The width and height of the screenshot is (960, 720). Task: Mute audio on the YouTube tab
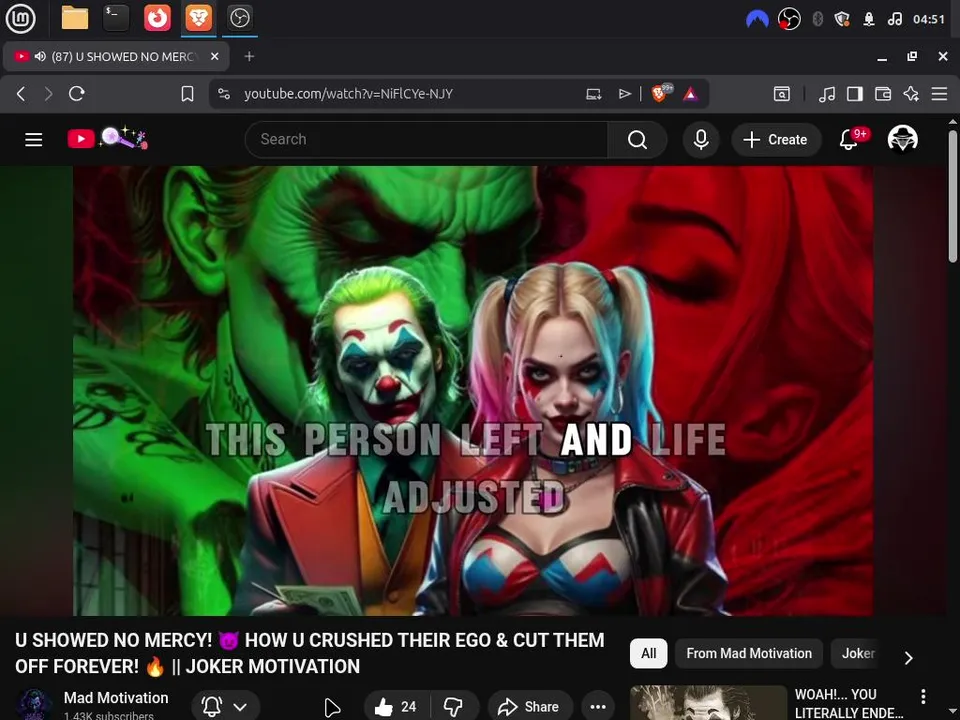tap(40, 56)
